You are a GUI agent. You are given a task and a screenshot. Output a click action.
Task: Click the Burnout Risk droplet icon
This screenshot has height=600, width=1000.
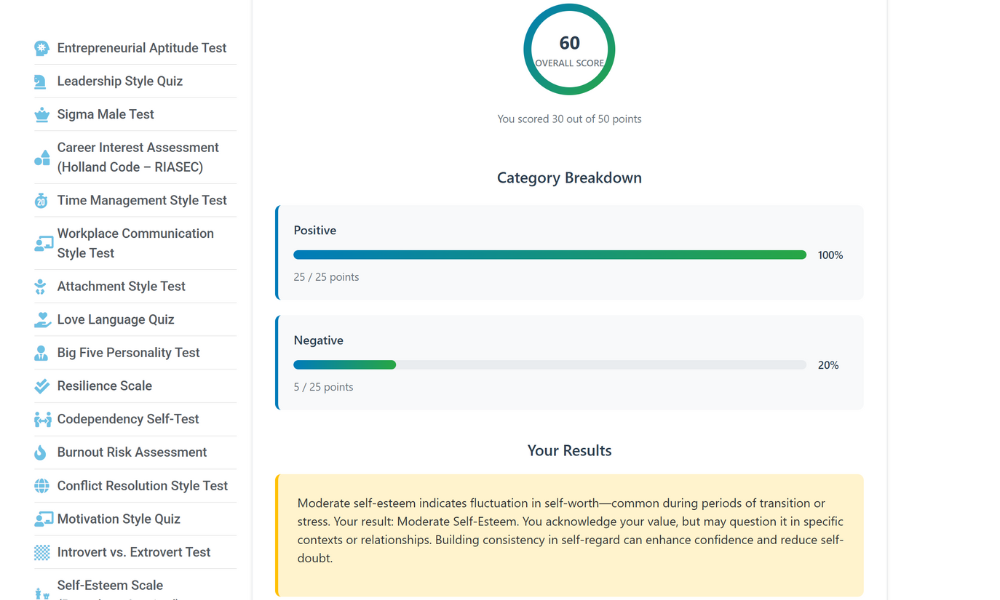click(41, 452)
